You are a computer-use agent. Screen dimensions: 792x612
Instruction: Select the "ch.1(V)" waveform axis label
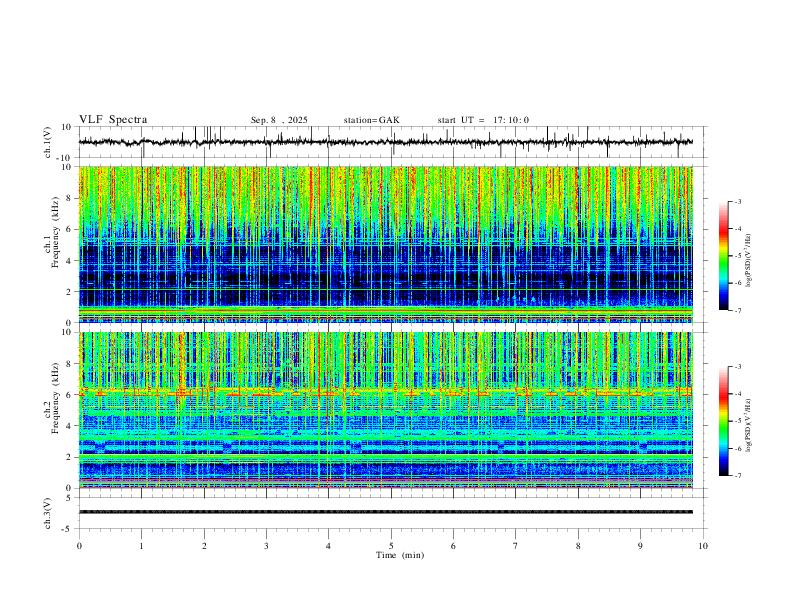(x=48, y=142)
